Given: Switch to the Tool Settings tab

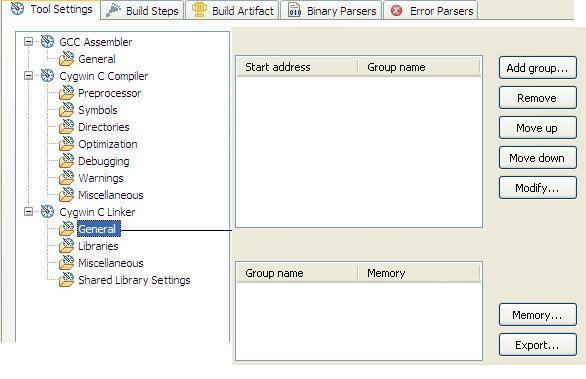Looking at the screenshot, I should pos(51,9).
